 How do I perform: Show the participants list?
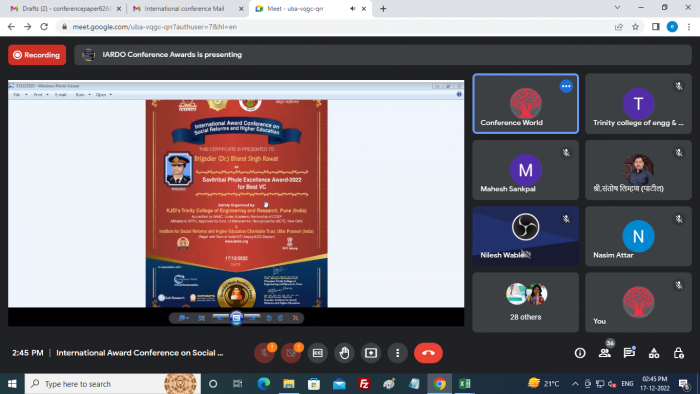click(x=605, y=353)
